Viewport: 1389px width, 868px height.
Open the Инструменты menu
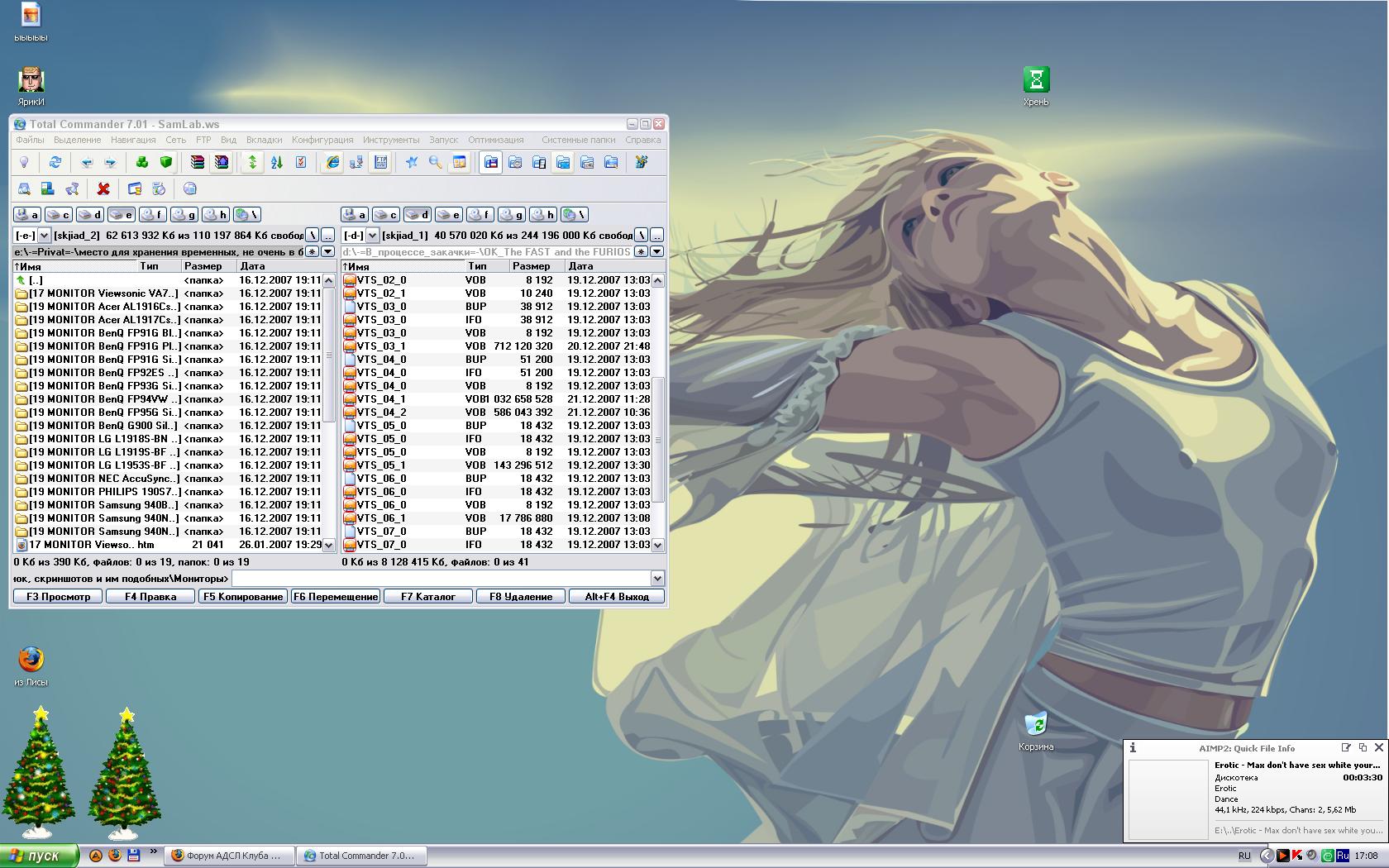coord(391,140)
